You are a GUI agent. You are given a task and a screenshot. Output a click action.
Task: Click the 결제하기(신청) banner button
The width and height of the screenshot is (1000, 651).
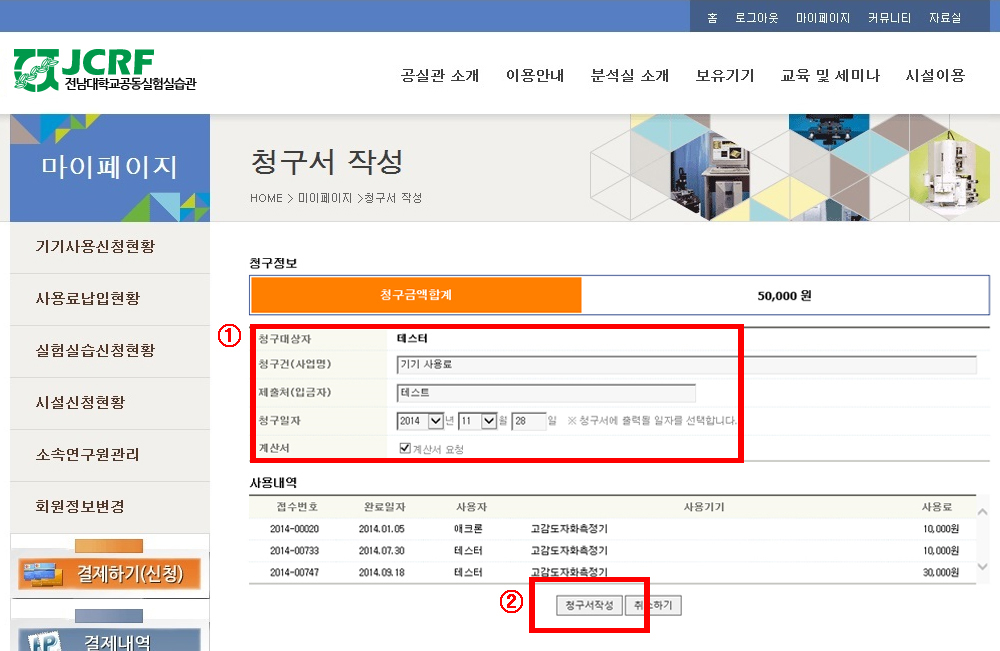click(x=110, y=573)
